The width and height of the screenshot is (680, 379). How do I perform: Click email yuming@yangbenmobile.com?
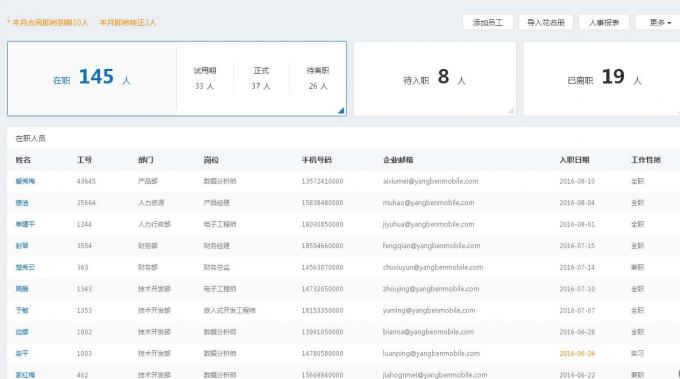[x=429, y=310]
